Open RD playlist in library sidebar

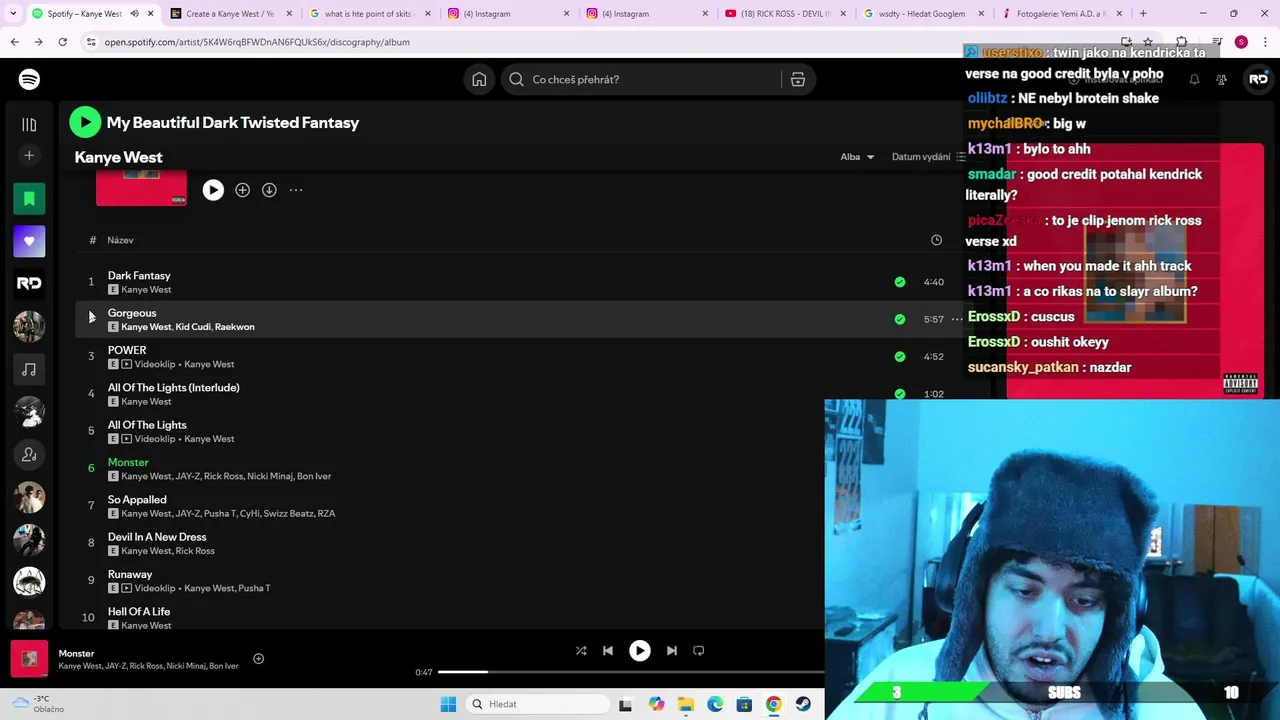point(29,283)
